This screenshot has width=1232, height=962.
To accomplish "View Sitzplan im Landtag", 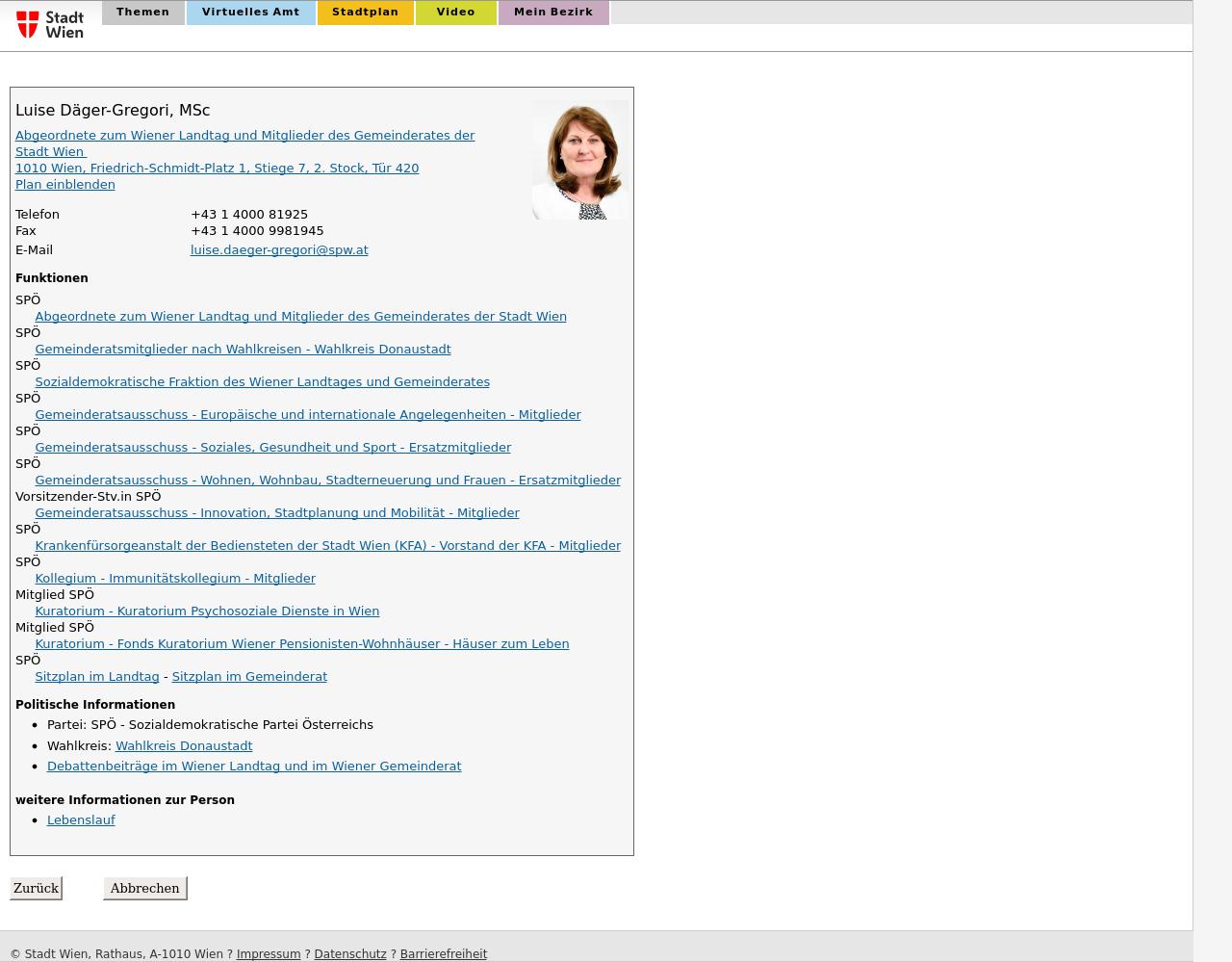I will (96, 677).
